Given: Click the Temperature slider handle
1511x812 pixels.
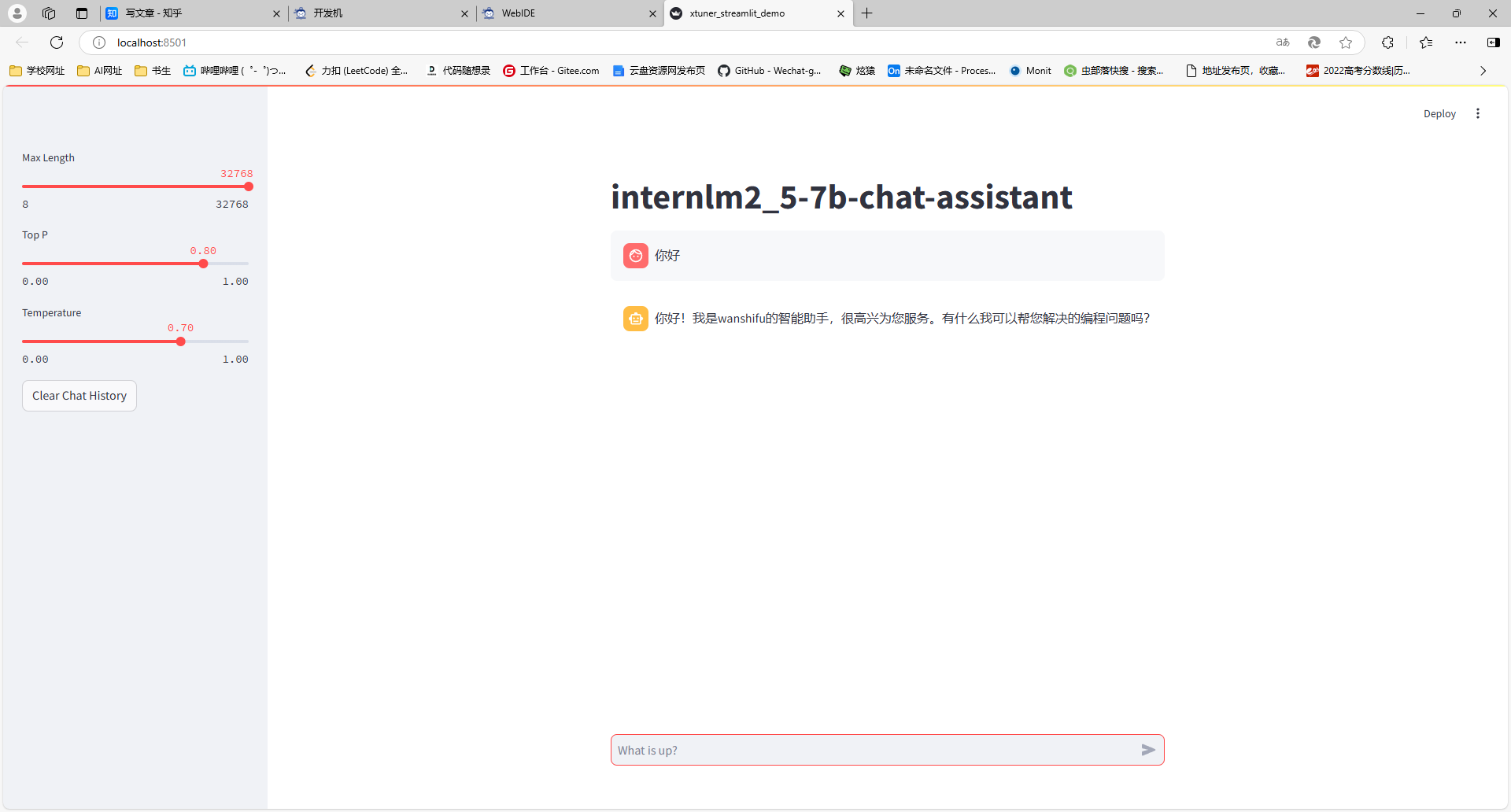Looking at the screenshot, I should 181,341.
